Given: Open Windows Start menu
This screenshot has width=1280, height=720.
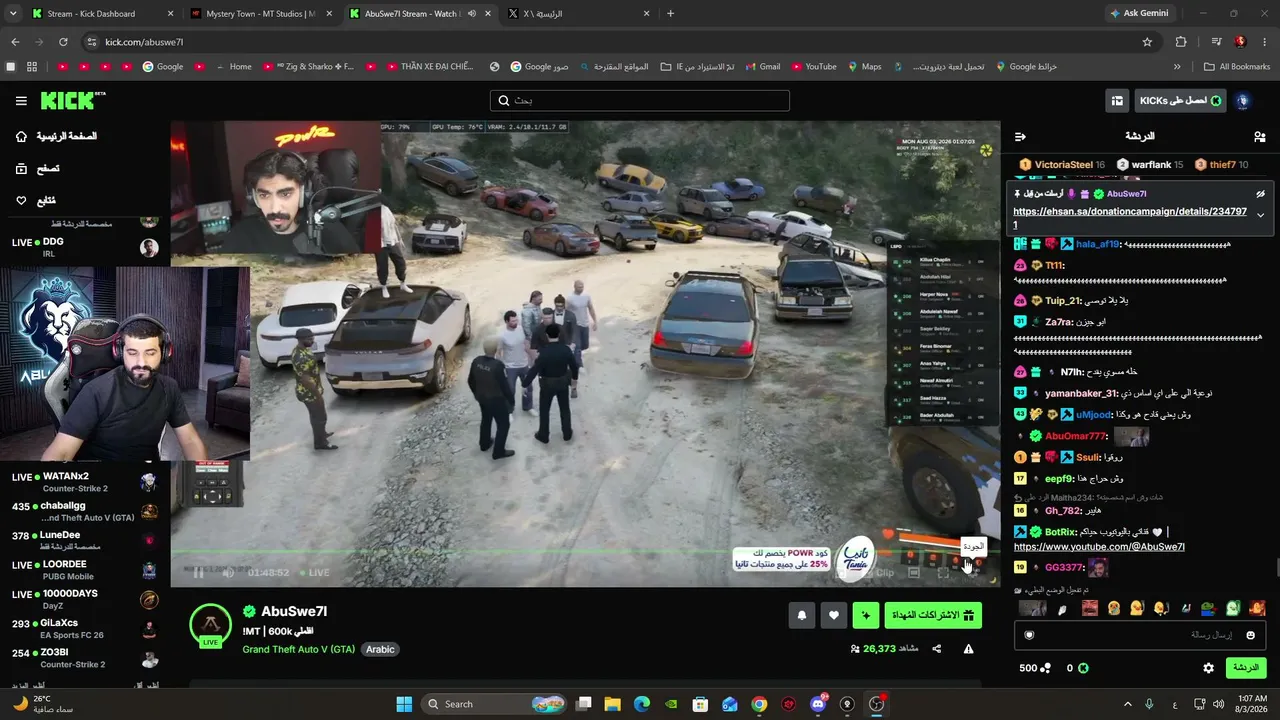Looking at the screenshot, I should (404, 704).
